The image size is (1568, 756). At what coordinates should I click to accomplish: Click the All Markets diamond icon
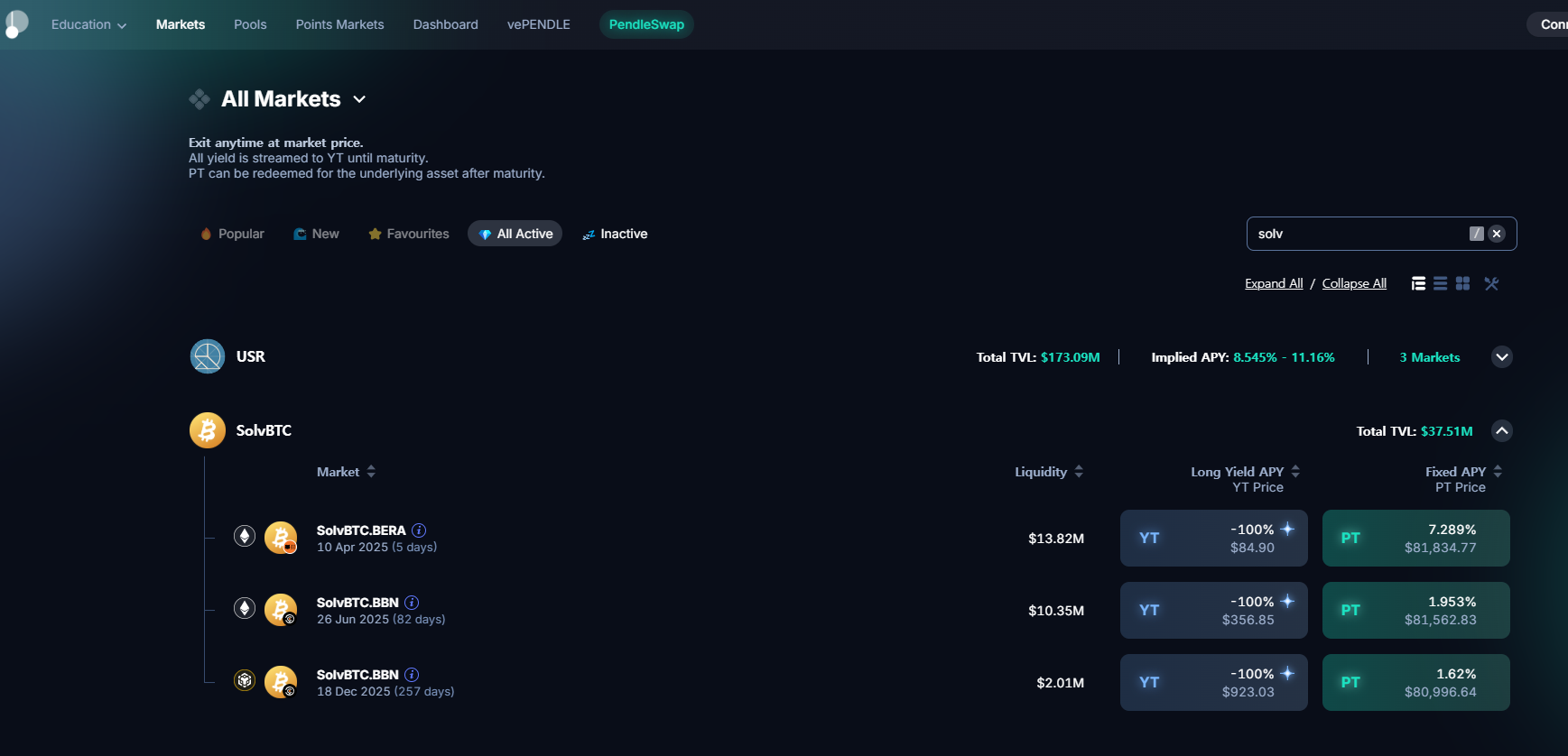pos(199,99)
